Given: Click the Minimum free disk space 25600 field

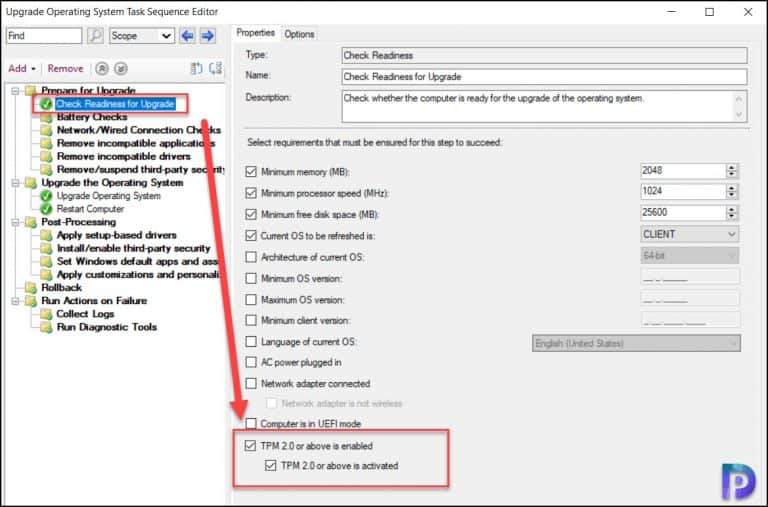Looking at the screenshot, I should coord(683,213).
